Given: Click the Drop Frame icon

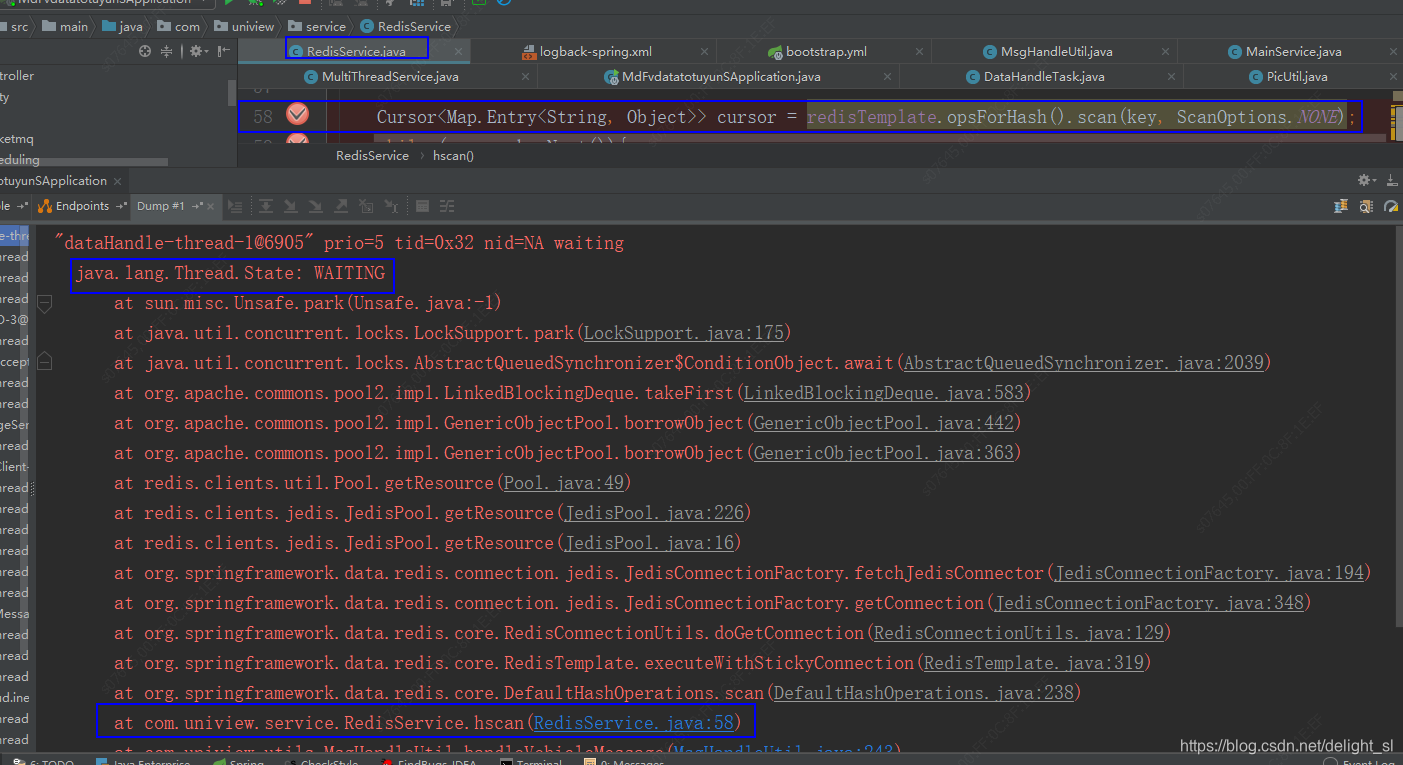Looking at the screenshot, I should 366,206.
